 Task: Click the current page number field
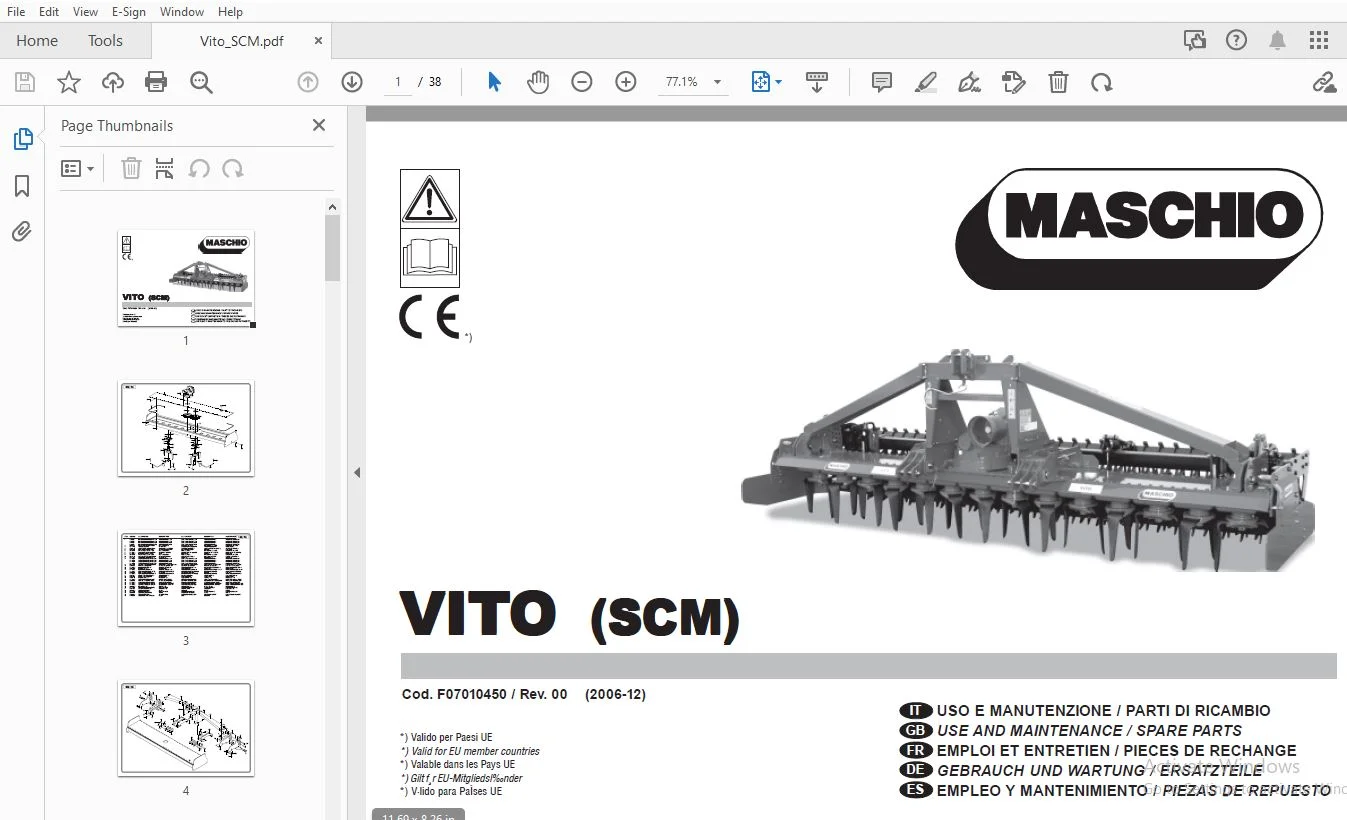point(398,82)
